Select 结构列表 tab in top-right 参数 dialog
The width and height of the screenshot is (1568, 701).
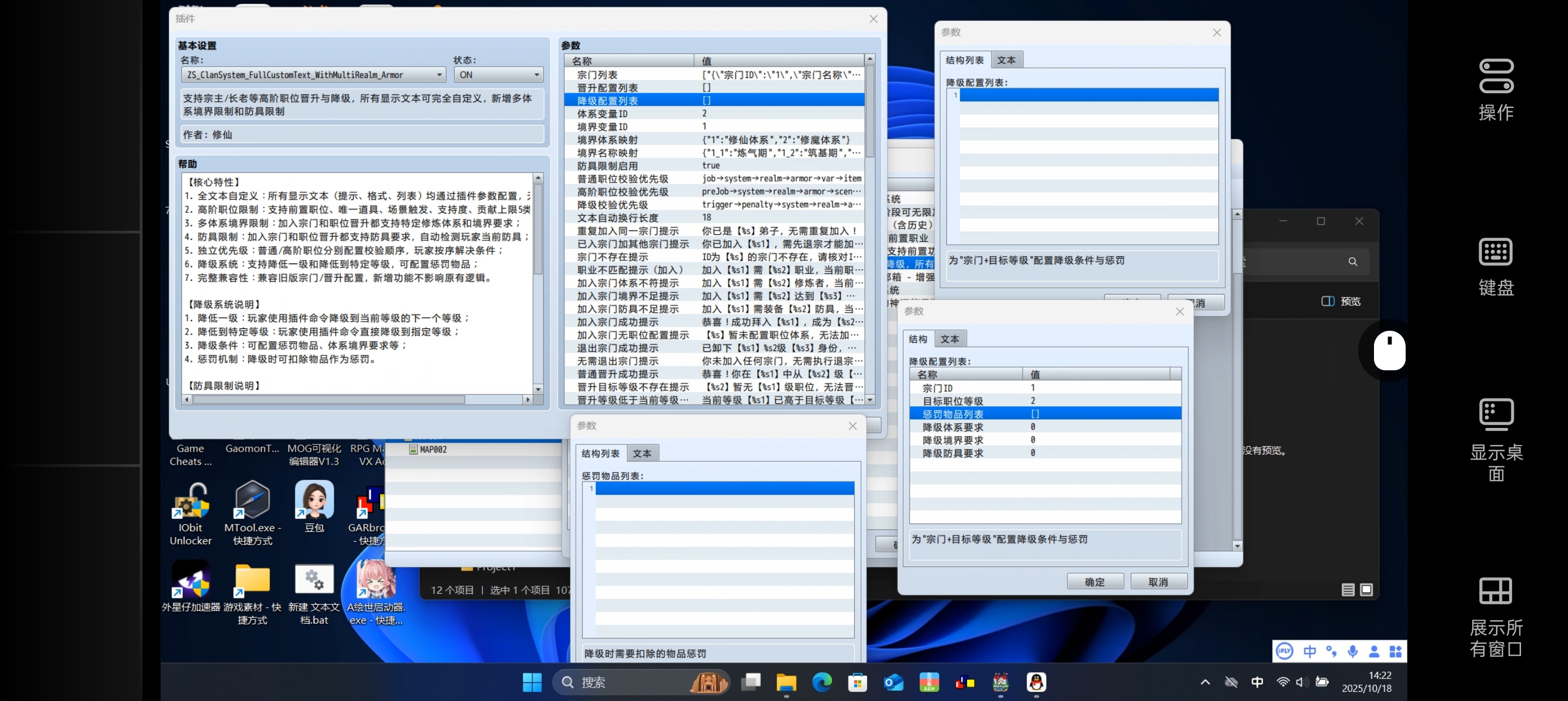[x=964, y=60]
